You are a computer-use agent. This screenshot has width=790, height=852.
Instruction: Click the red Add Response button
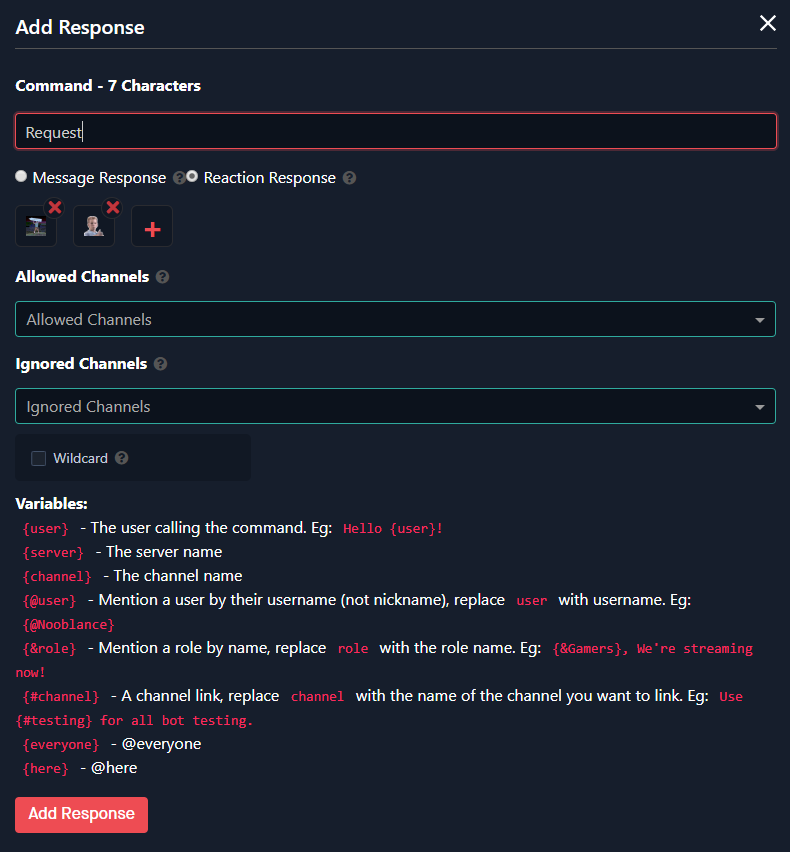point(81,814)
